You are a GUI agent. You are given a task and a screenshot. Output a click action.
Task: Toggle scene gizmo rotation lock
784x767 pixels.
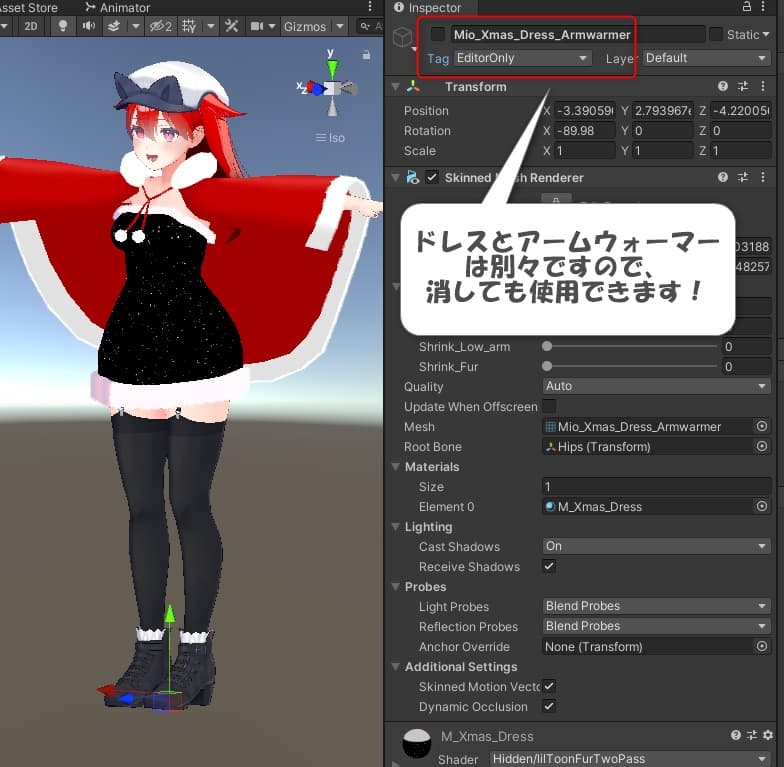point(366,55)
